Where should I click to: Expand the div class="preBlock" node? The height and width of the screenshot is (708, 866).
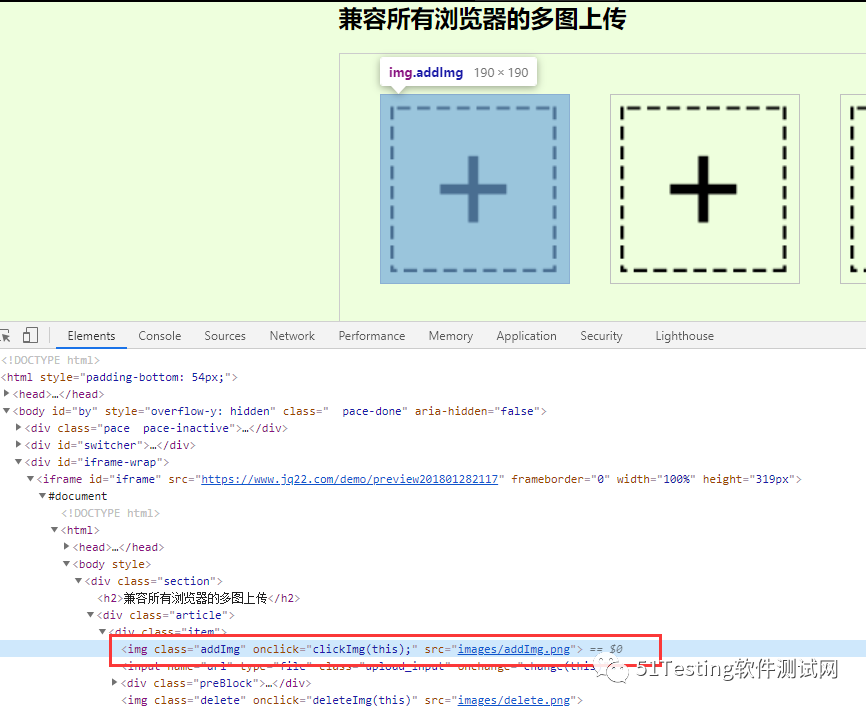coord(115,683)
